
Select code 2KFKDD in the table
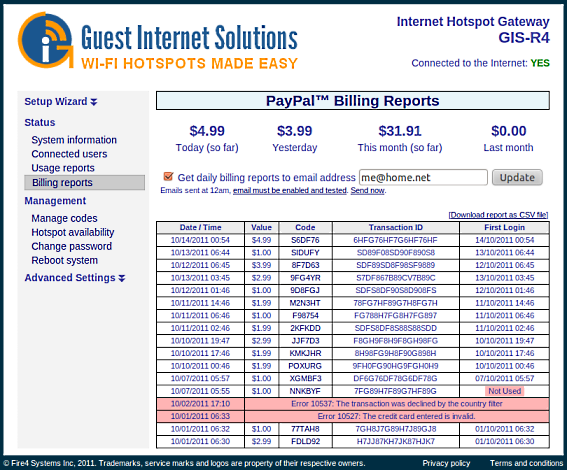coord(305,328)
